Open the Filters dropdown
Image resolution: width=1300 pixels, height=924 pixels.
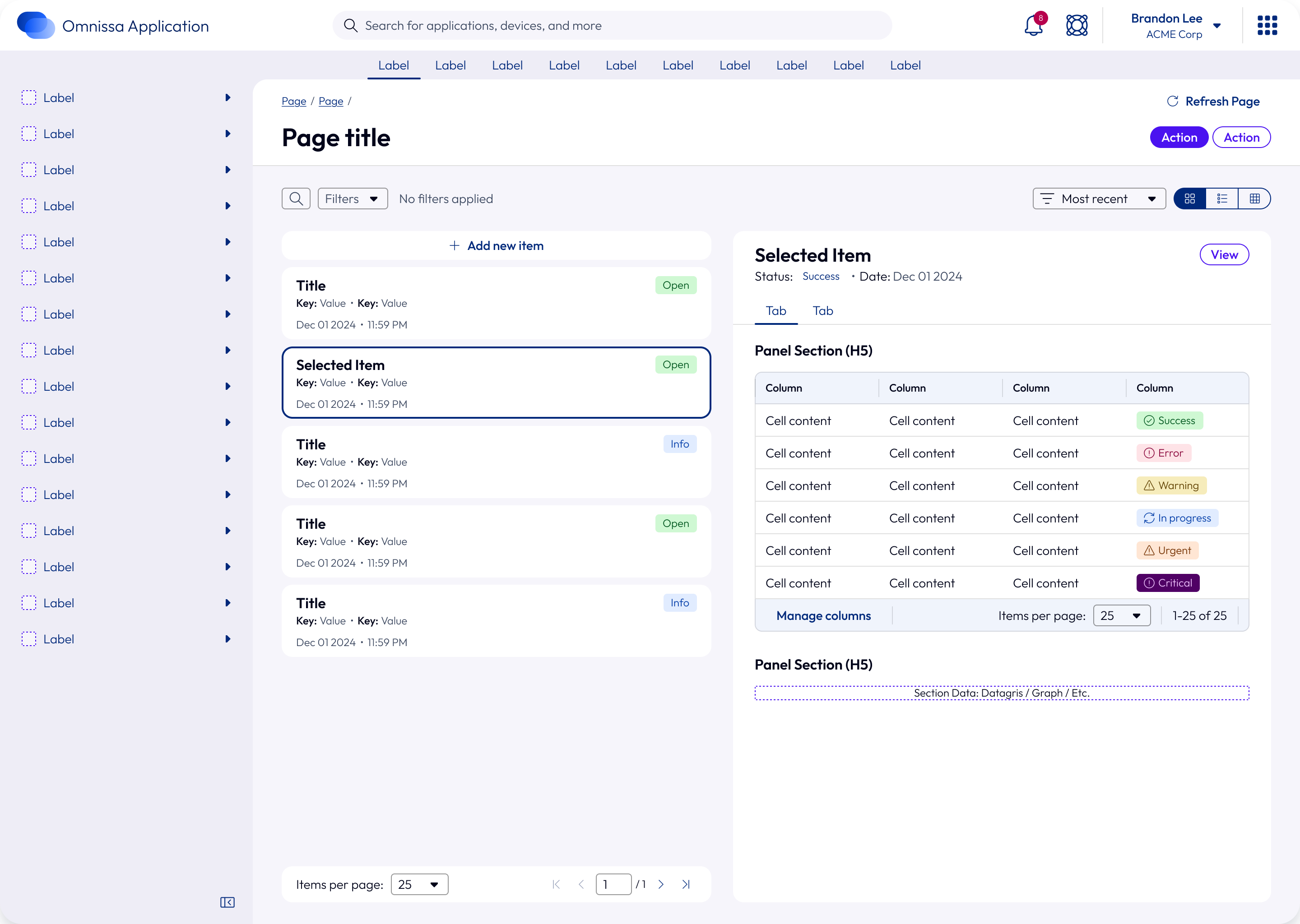(352, 198)
